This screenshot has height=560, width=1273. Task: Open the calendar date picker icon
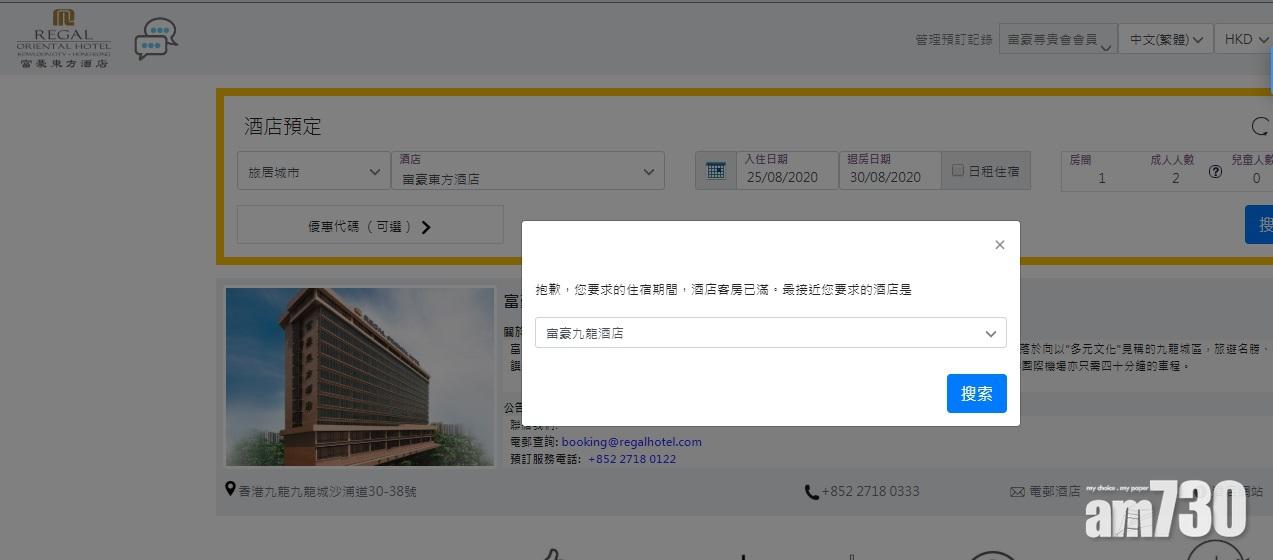tap(715, 171)
